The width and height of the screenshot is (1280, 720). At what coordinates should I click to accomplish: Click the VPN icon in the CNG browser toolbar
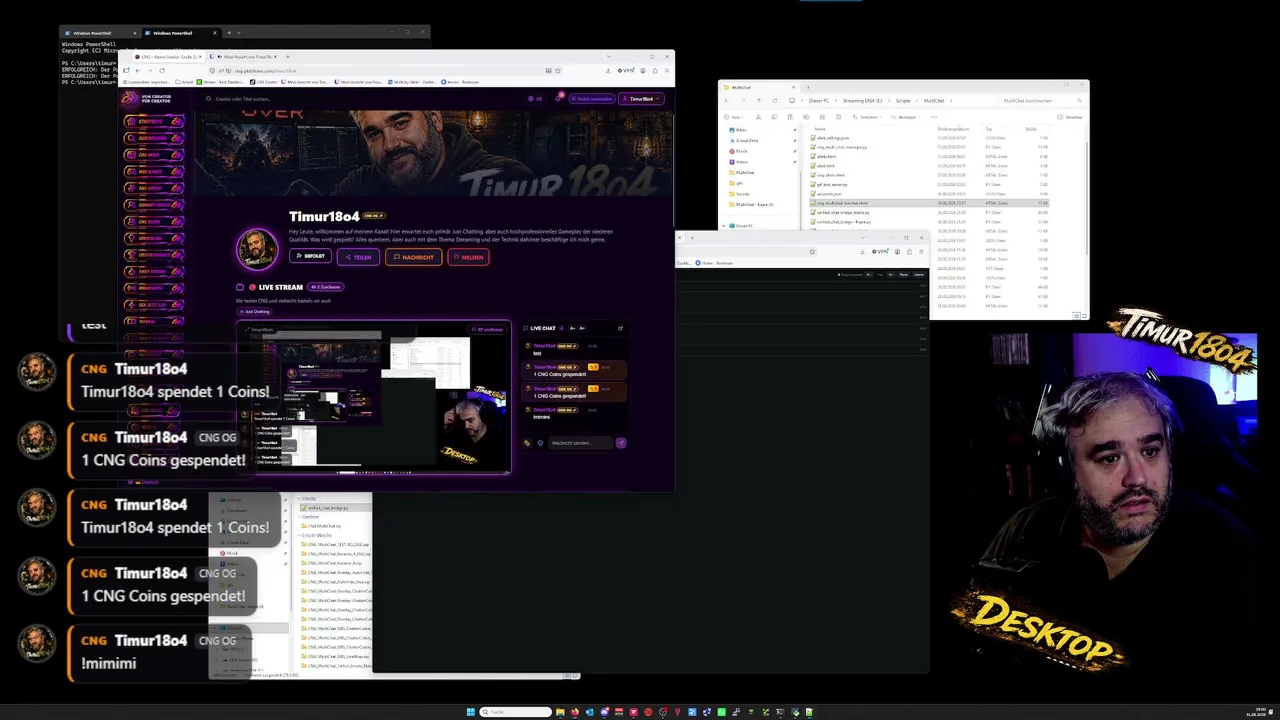(x=627, y=71)
